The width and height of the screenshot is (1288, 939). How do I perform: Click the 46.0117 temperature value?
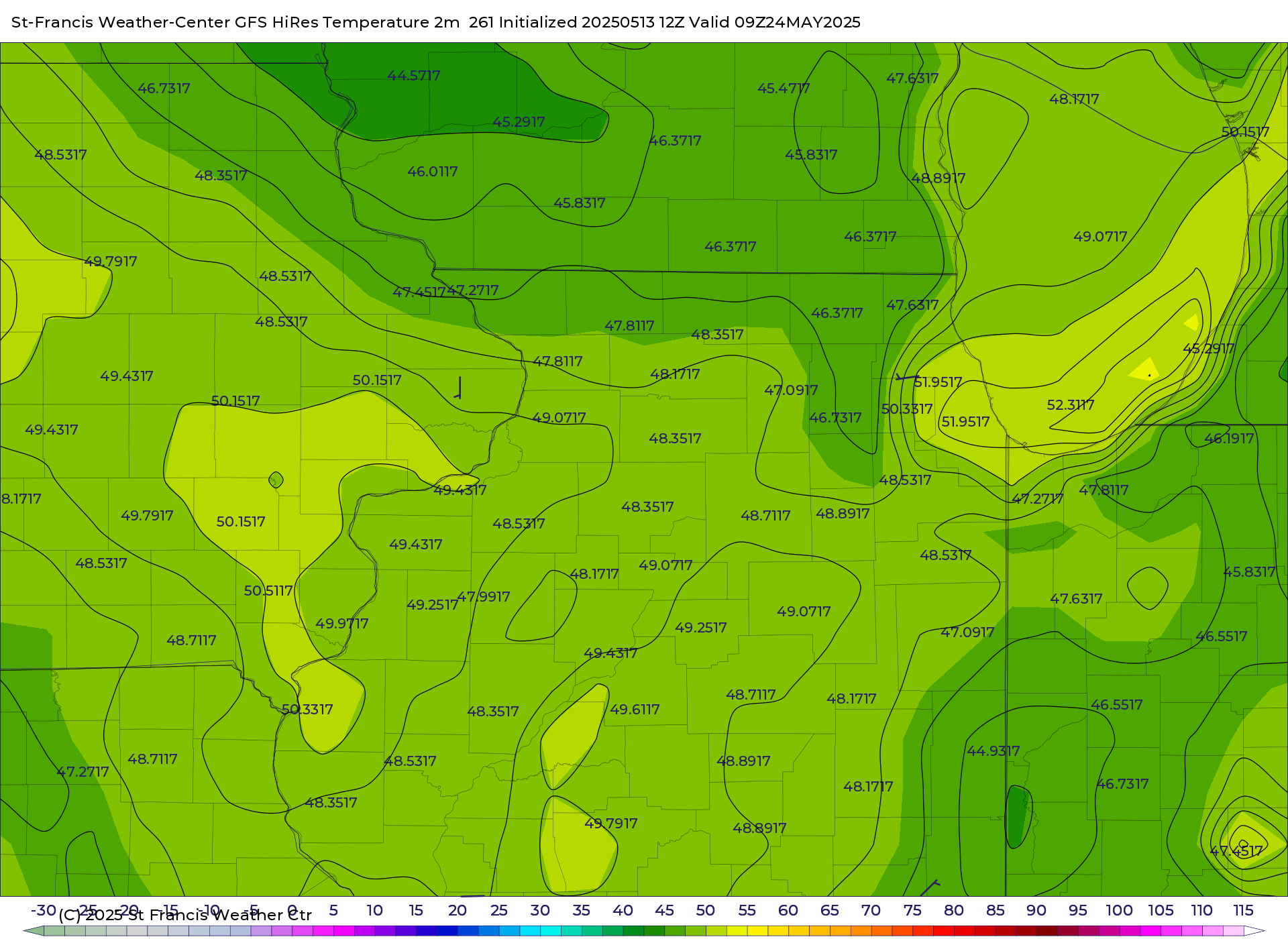pyautogui.click(x=433, y=171)
